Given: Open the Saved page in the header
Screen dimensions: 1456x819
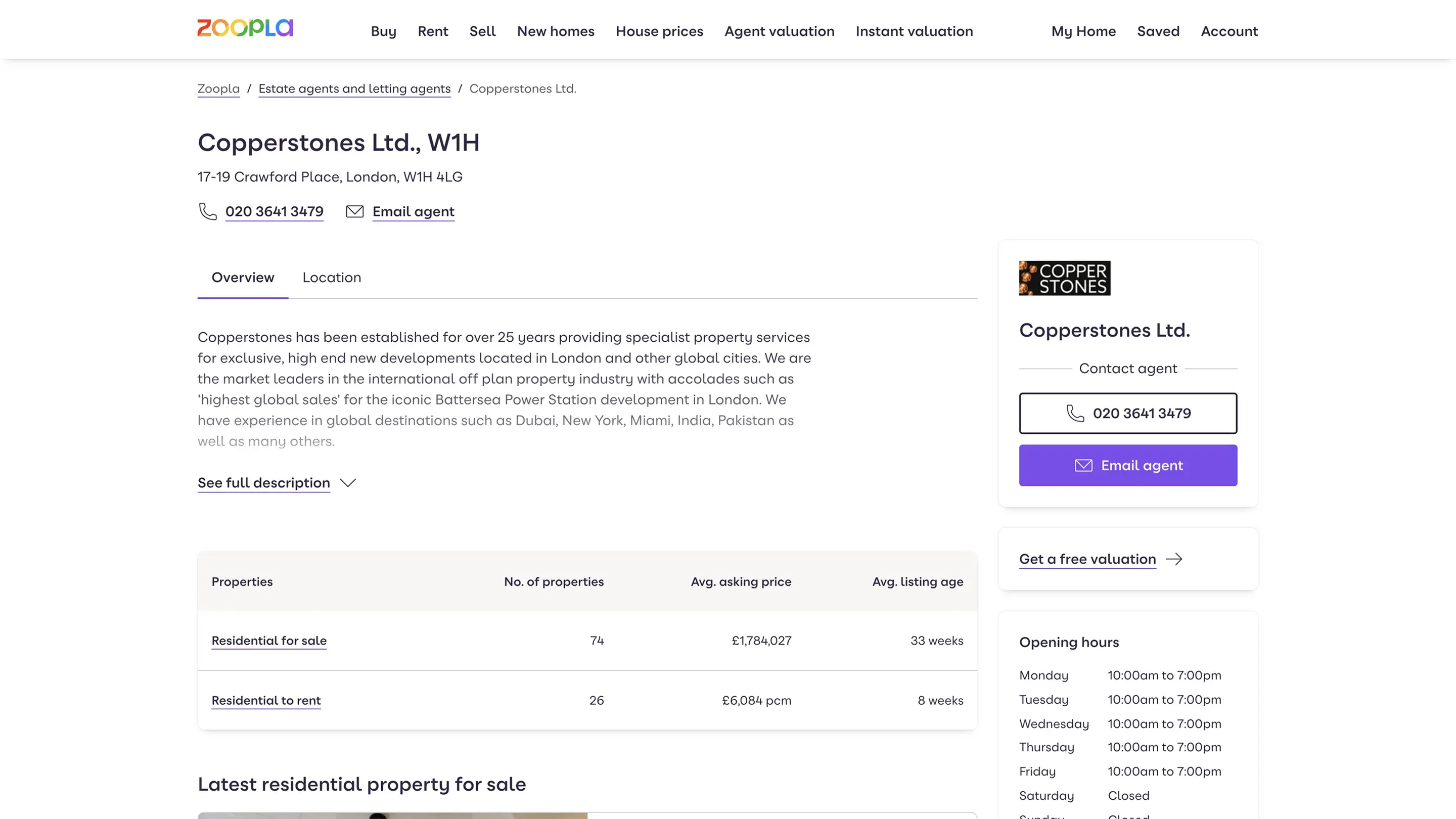Looking at the screenshot, I should 1158,31.
